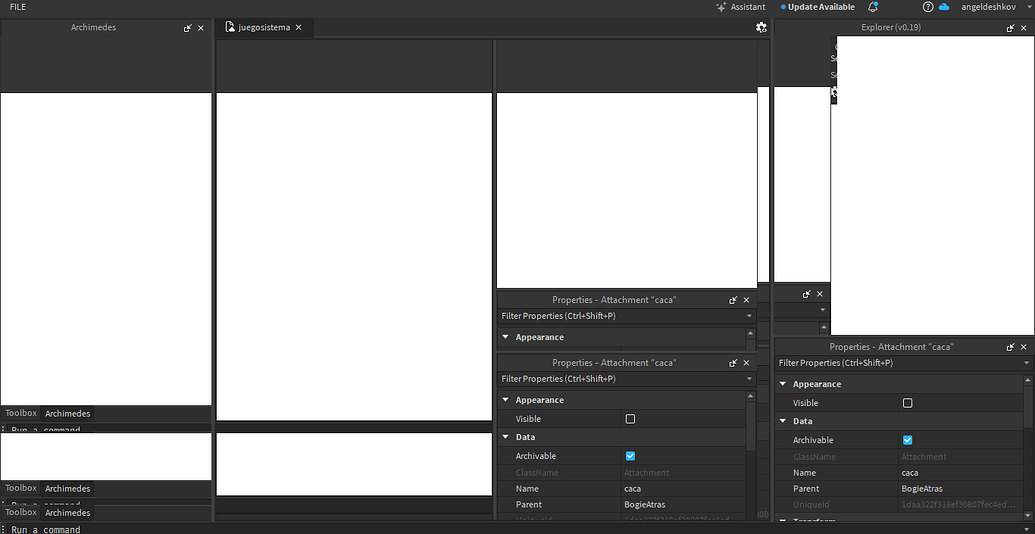Screen dimensions: 1035x534
Task: Pop out the Properties panel below Explorer
Action: click(1011, 347)
